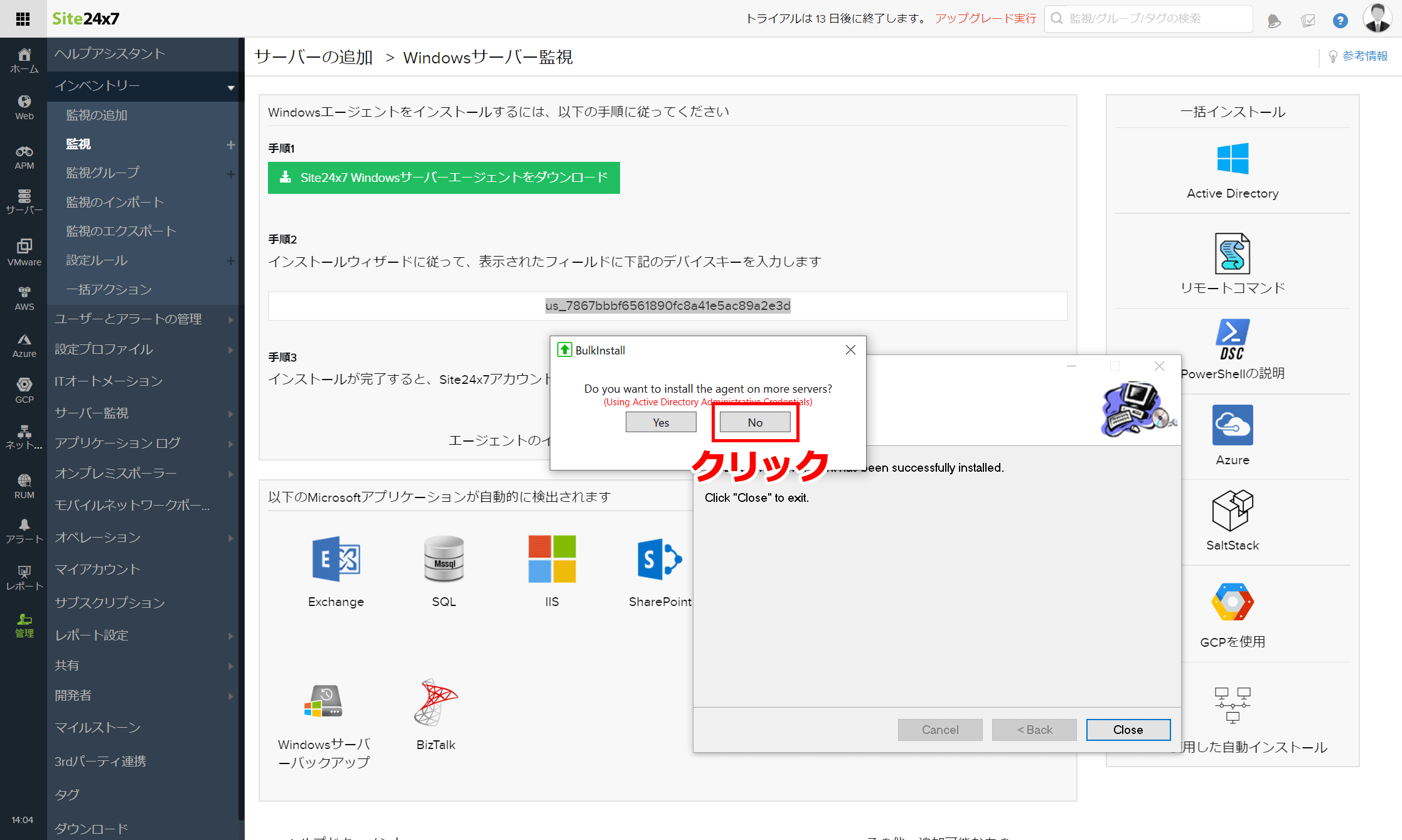Open the network auto-install icon
The image size is (1402, 840).
coord(1233,704)
